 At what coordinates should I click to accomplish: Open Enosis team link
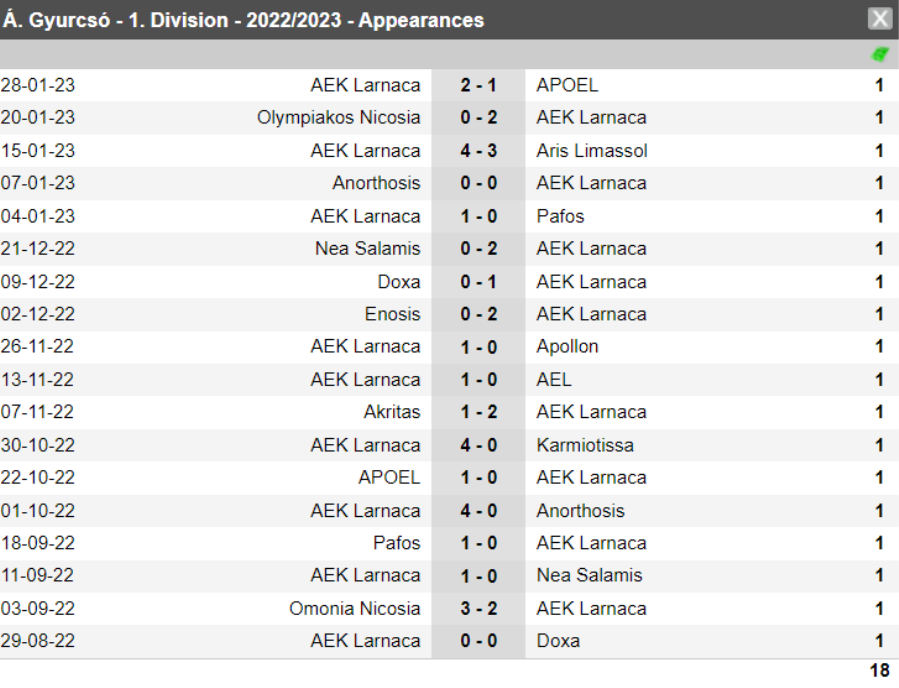(393, 314)
